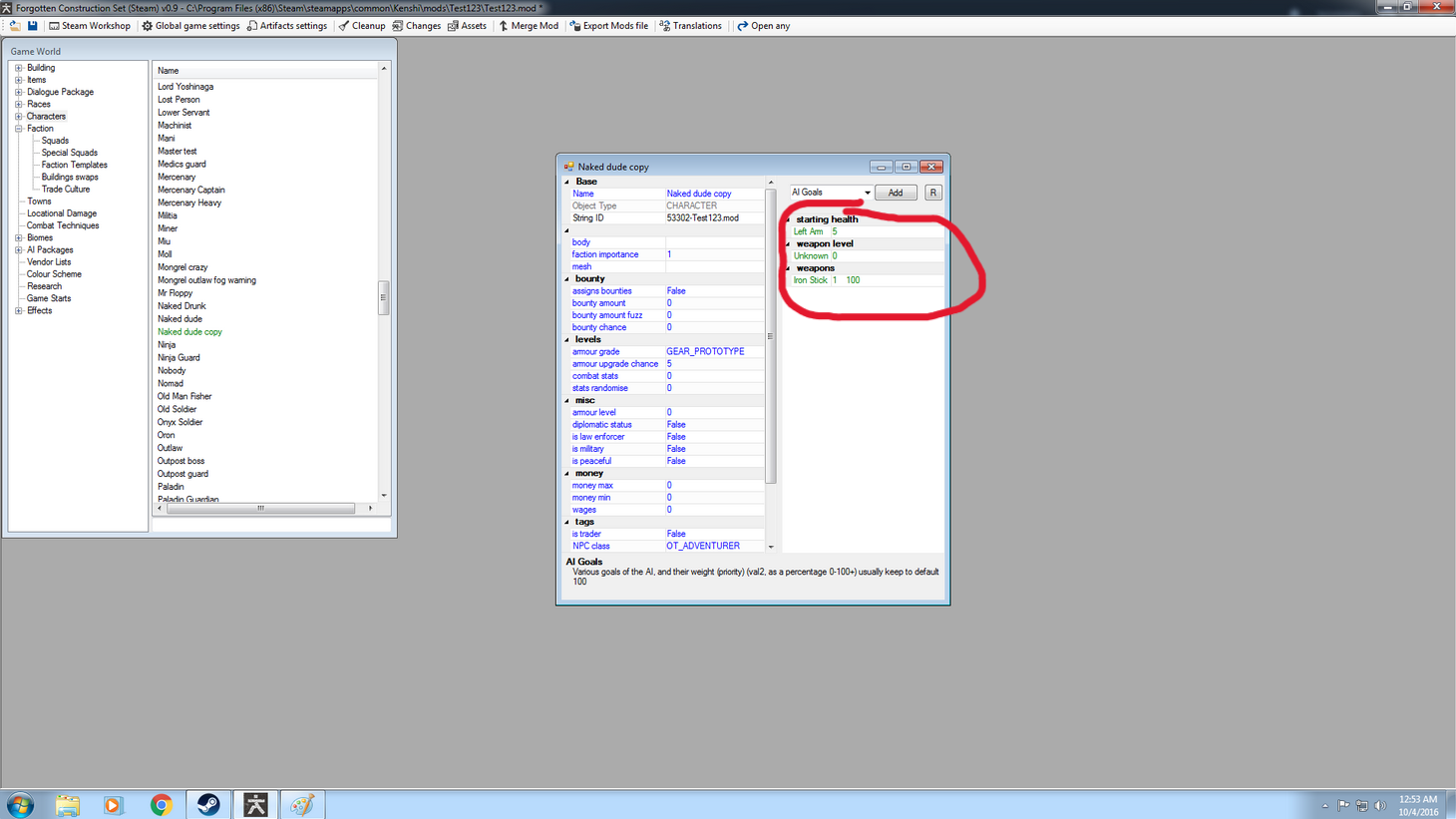Click the R button
Viewport: 1456px width, 819px height.
[x=933, y=193]
